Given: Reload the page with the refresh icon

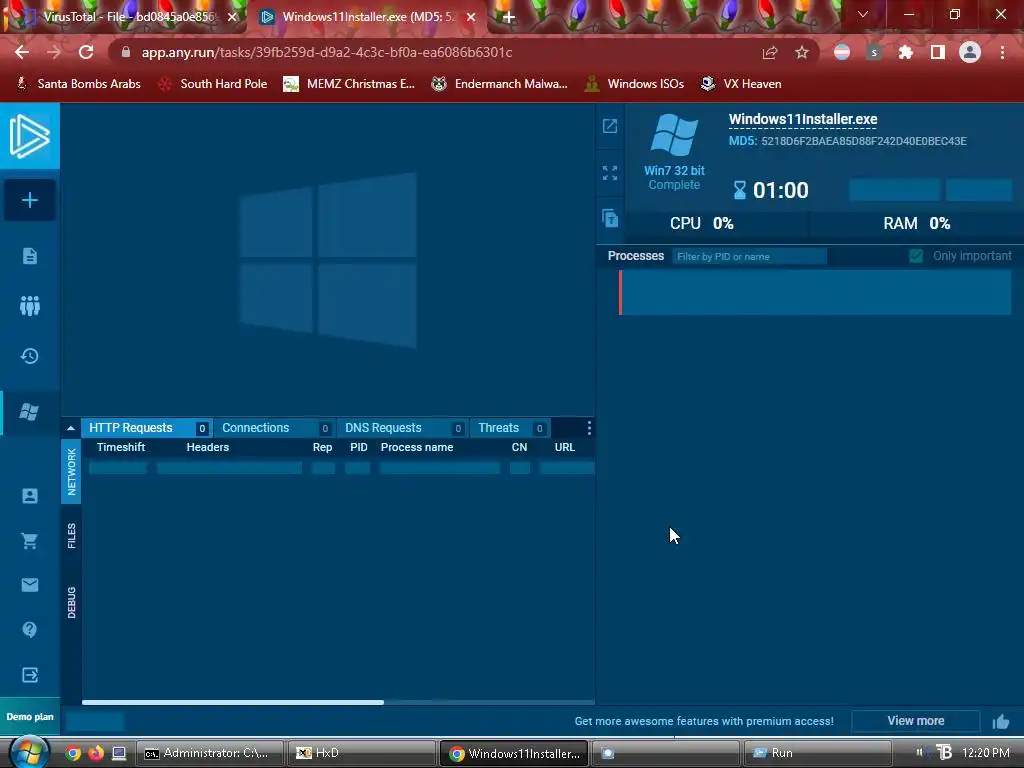Looking at the screenshot, I should point(86,52).
